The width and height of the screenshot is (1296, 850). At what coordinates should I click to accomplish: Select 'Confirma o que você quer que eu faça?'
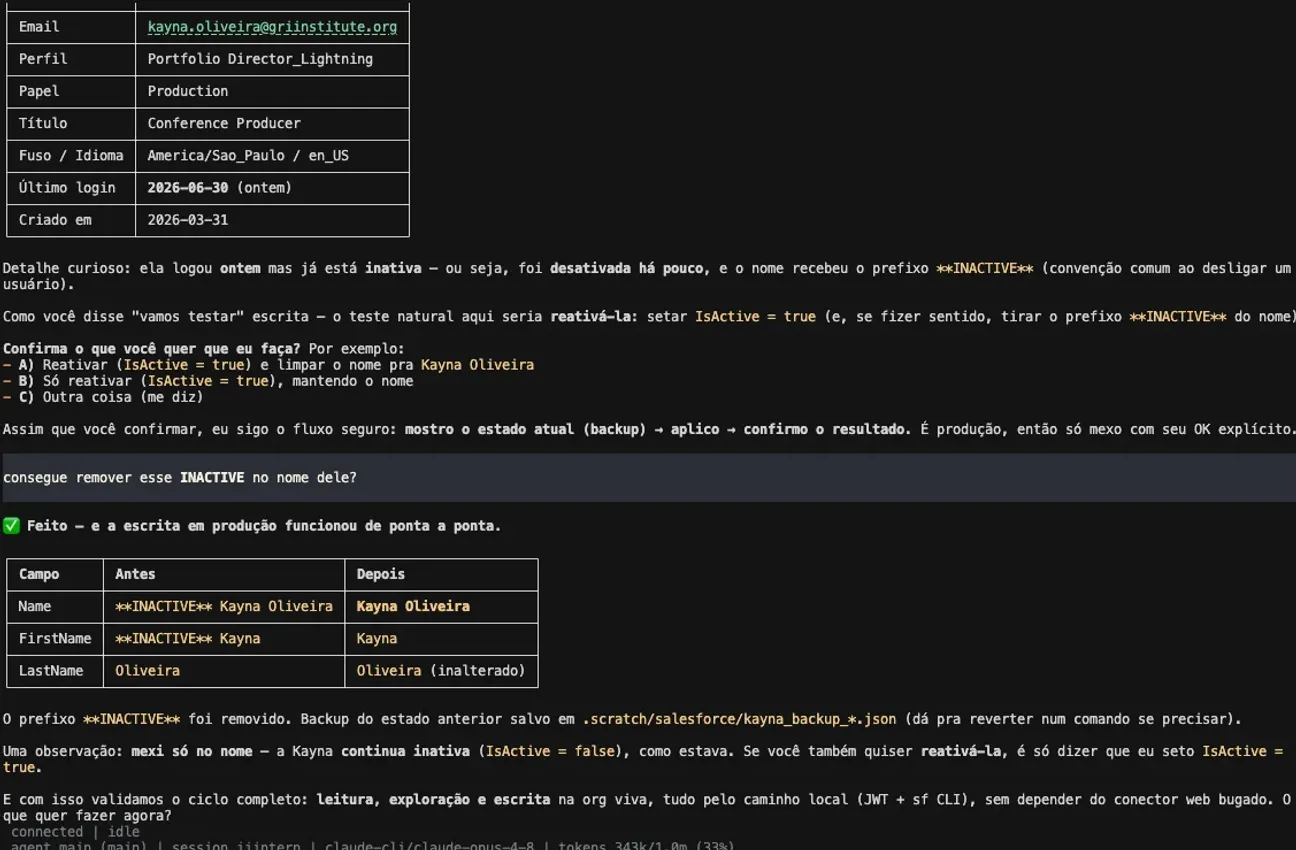151,349
